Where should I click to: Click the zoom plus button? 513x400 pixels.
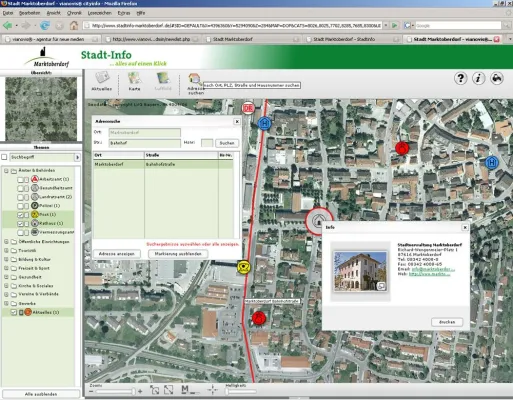(x=140, y=391)
